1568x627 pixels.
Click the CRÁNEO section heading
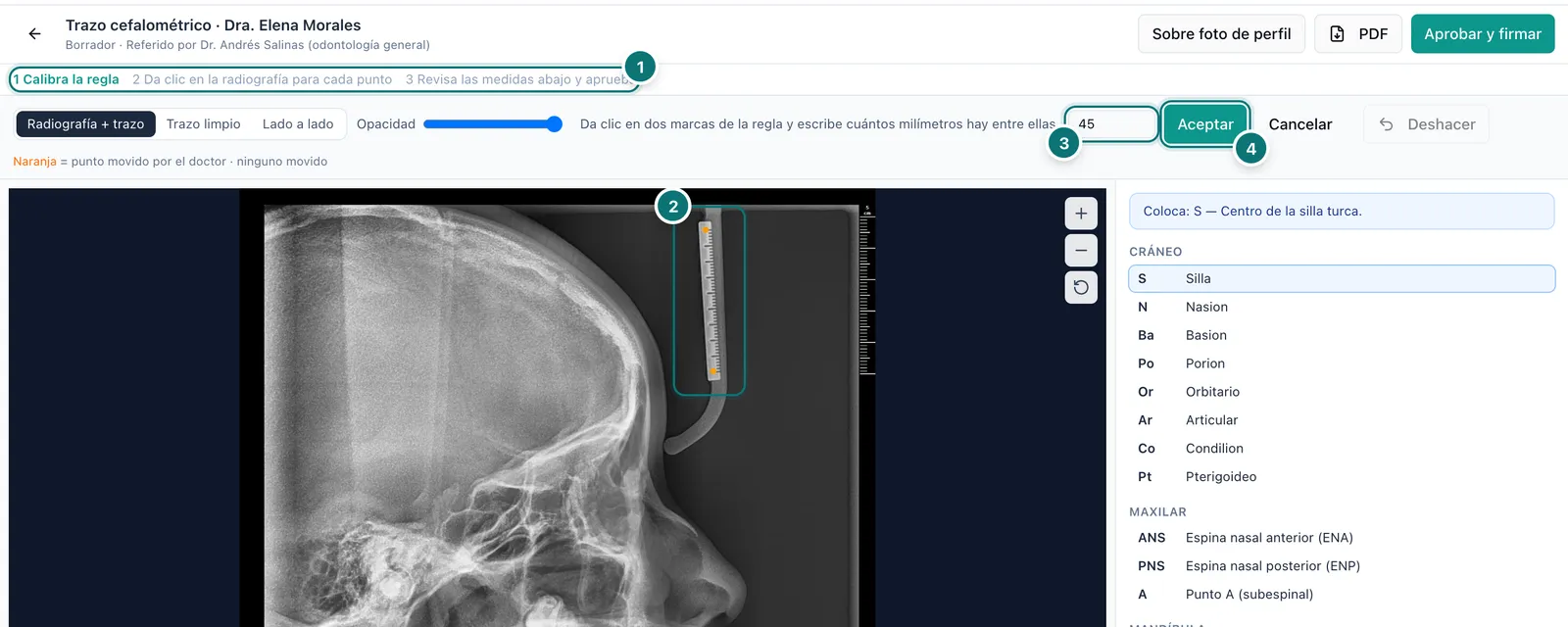(1155, 252)
